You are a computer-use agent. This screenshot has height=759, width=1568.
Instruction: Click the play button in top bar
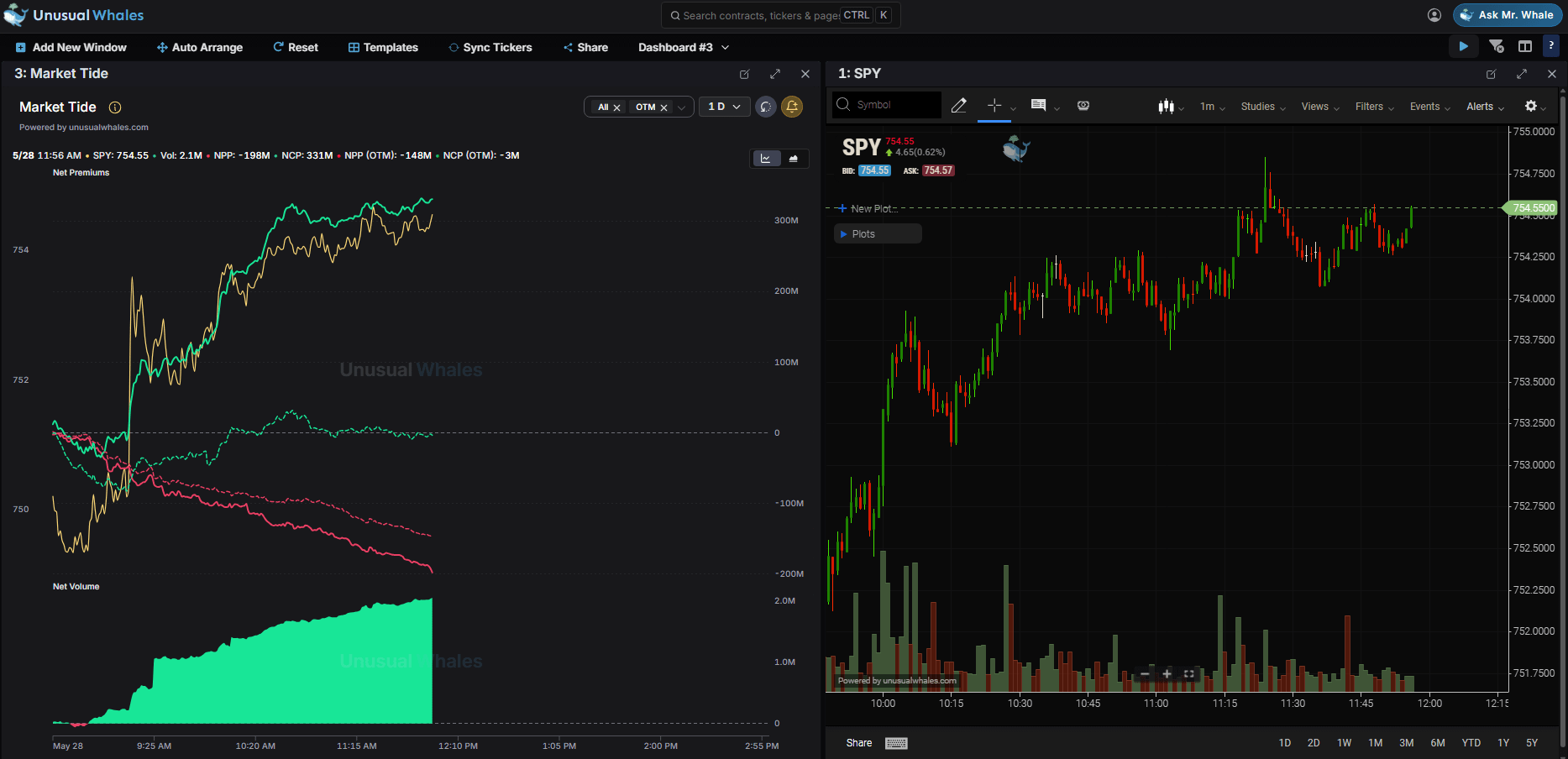click(1464, 47)
